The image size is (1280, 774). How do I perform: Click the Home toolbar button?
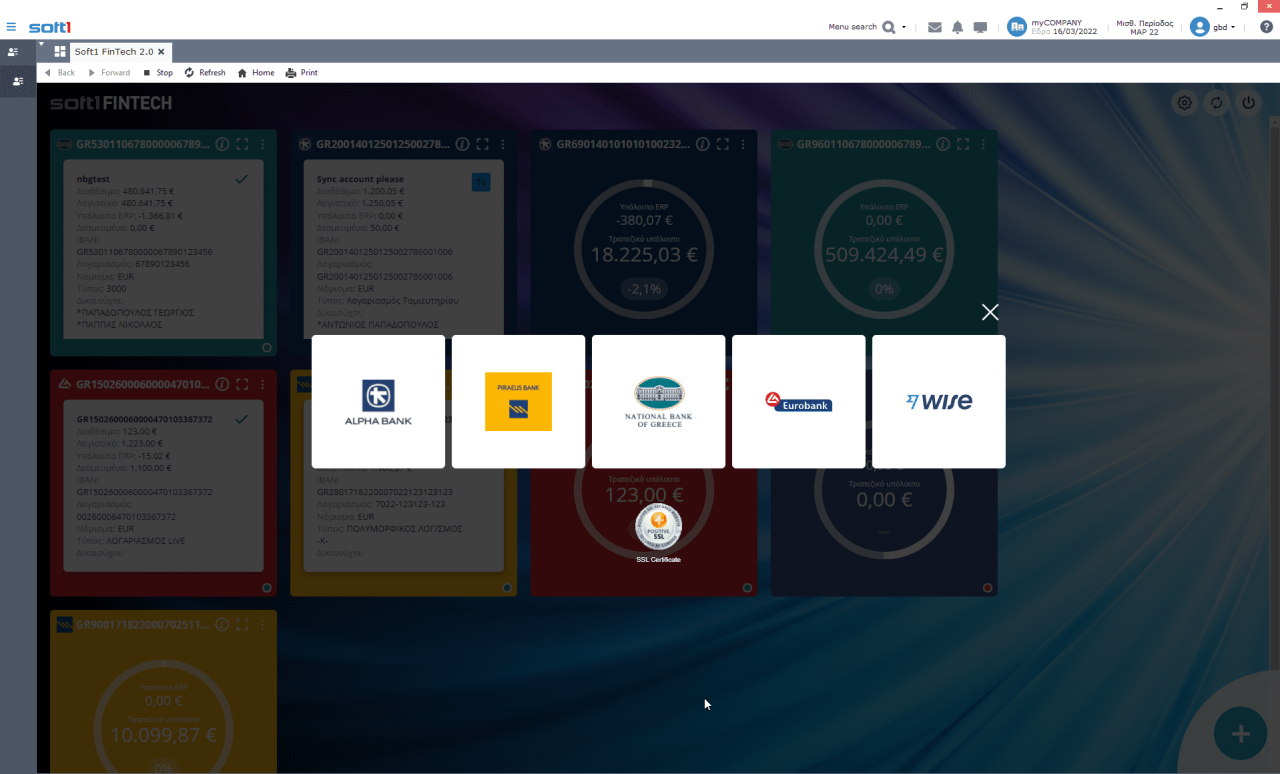tap(256, 73)
